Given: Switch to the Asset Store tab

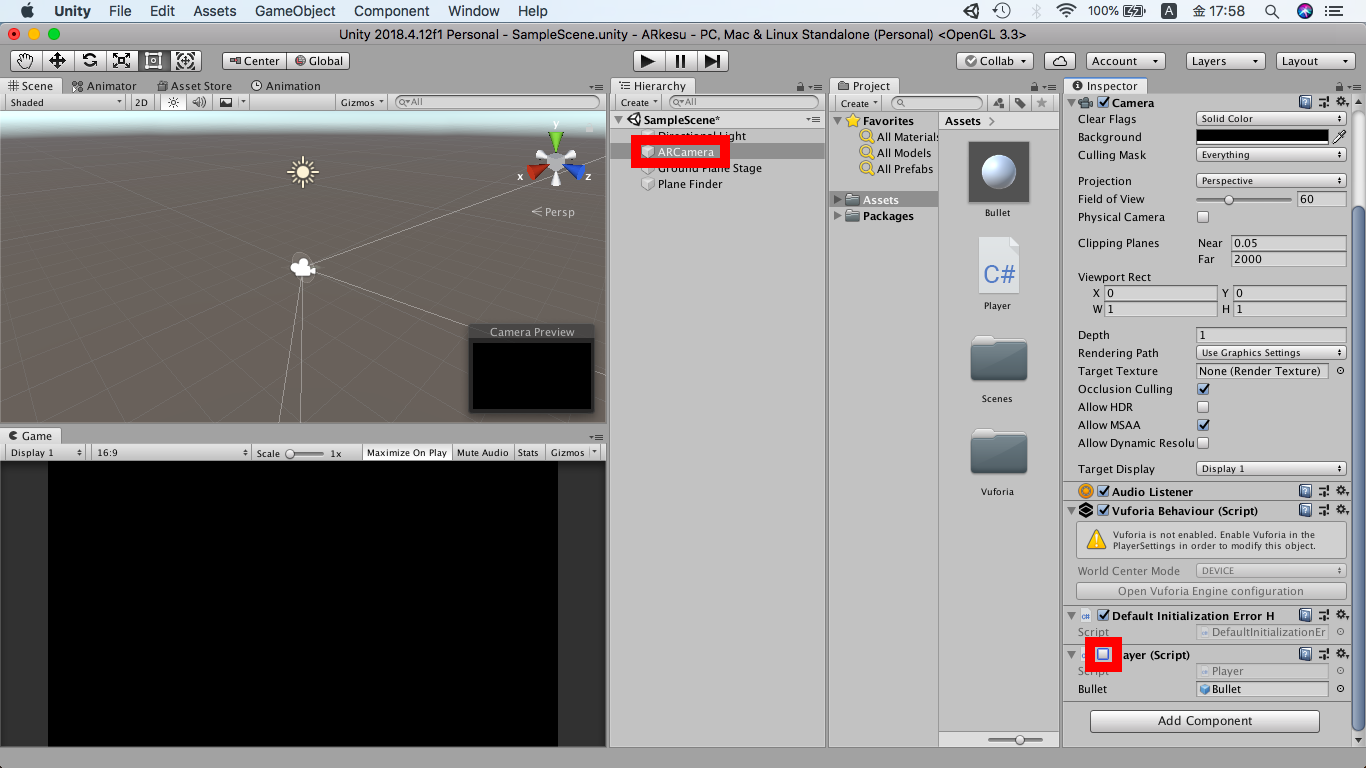Looking at the screenshot, I should [194, 86].
